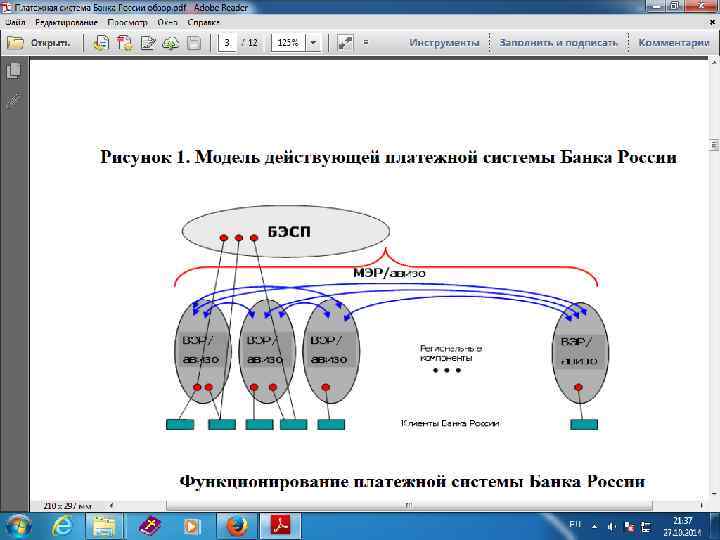The image size is (720, 540).
Task: Click the 210 x 297 мм page size text
Action: 68,506
